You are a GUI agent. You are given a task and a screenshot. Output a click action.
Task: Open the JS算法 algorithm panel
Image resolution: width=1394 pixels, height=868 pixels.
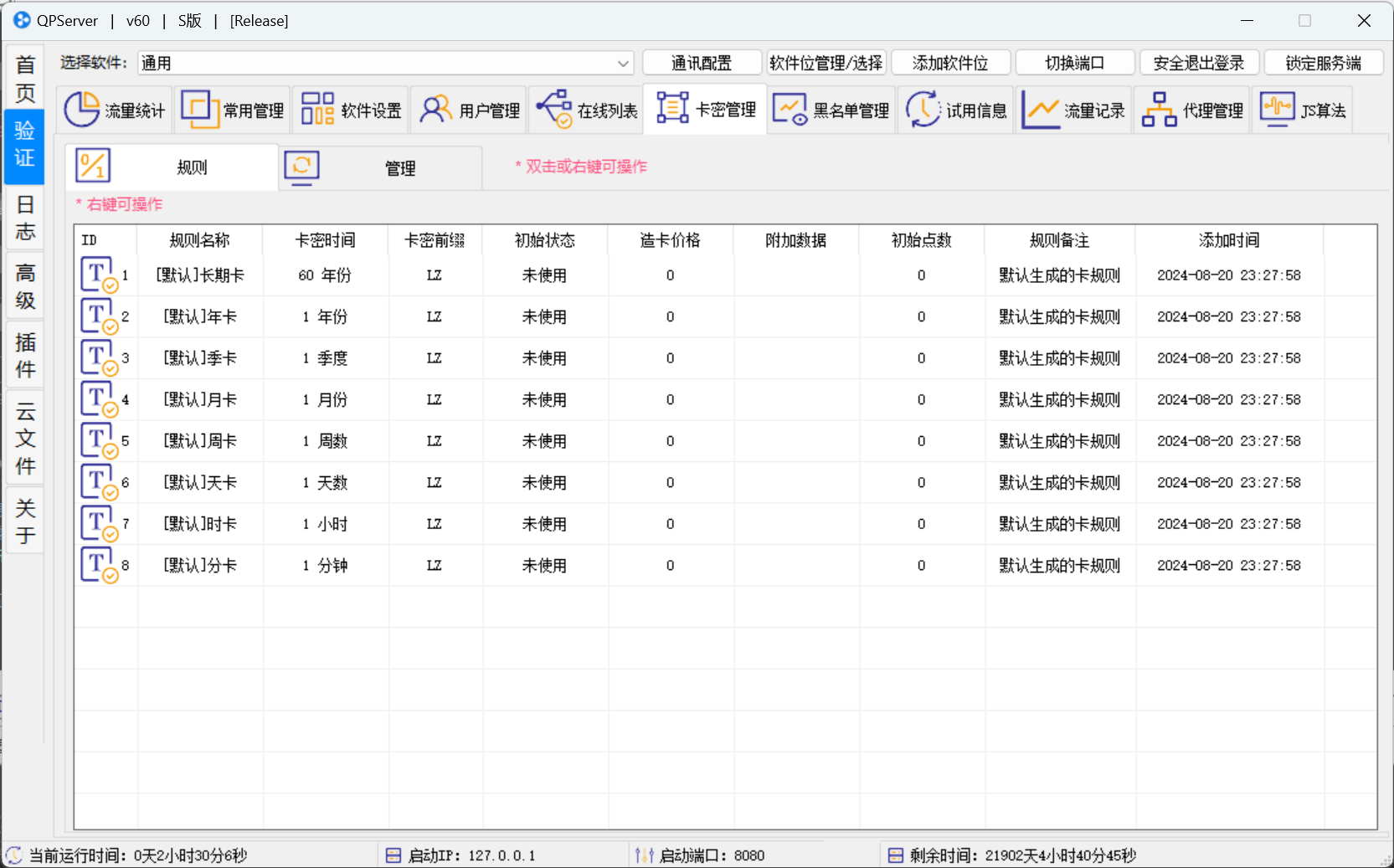click(x=1303, y=109)
